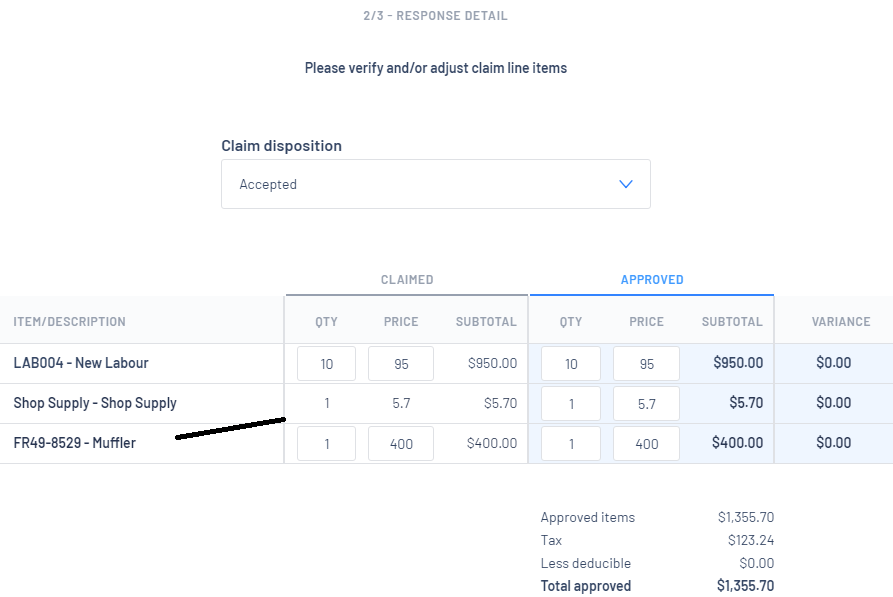Click approved QTY field for Shop Supply
Image resolution: width=893 pixels, height=597 pixels.
(x=571, y=404)
